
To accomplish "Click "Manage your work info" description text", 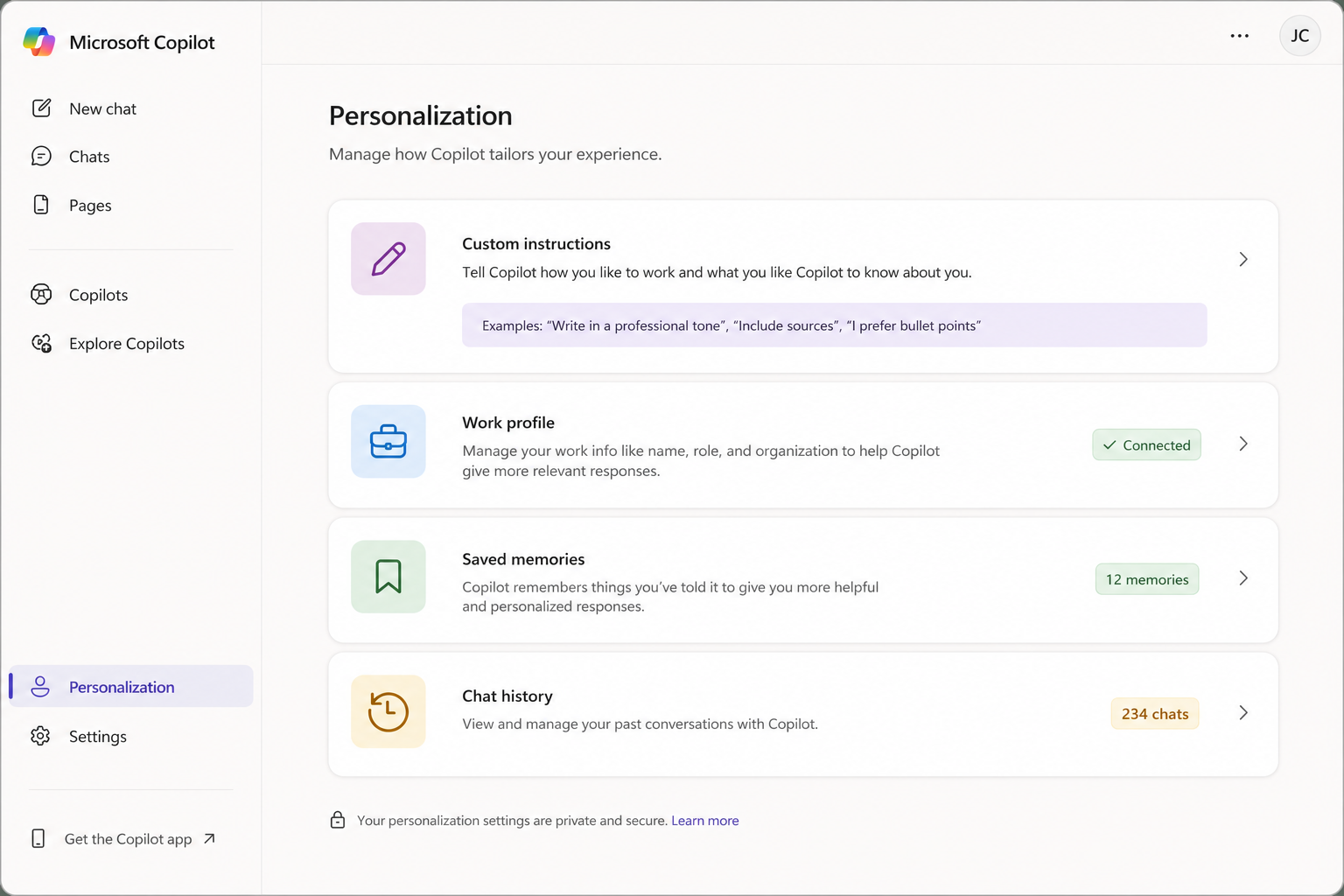I will [701, 460].
